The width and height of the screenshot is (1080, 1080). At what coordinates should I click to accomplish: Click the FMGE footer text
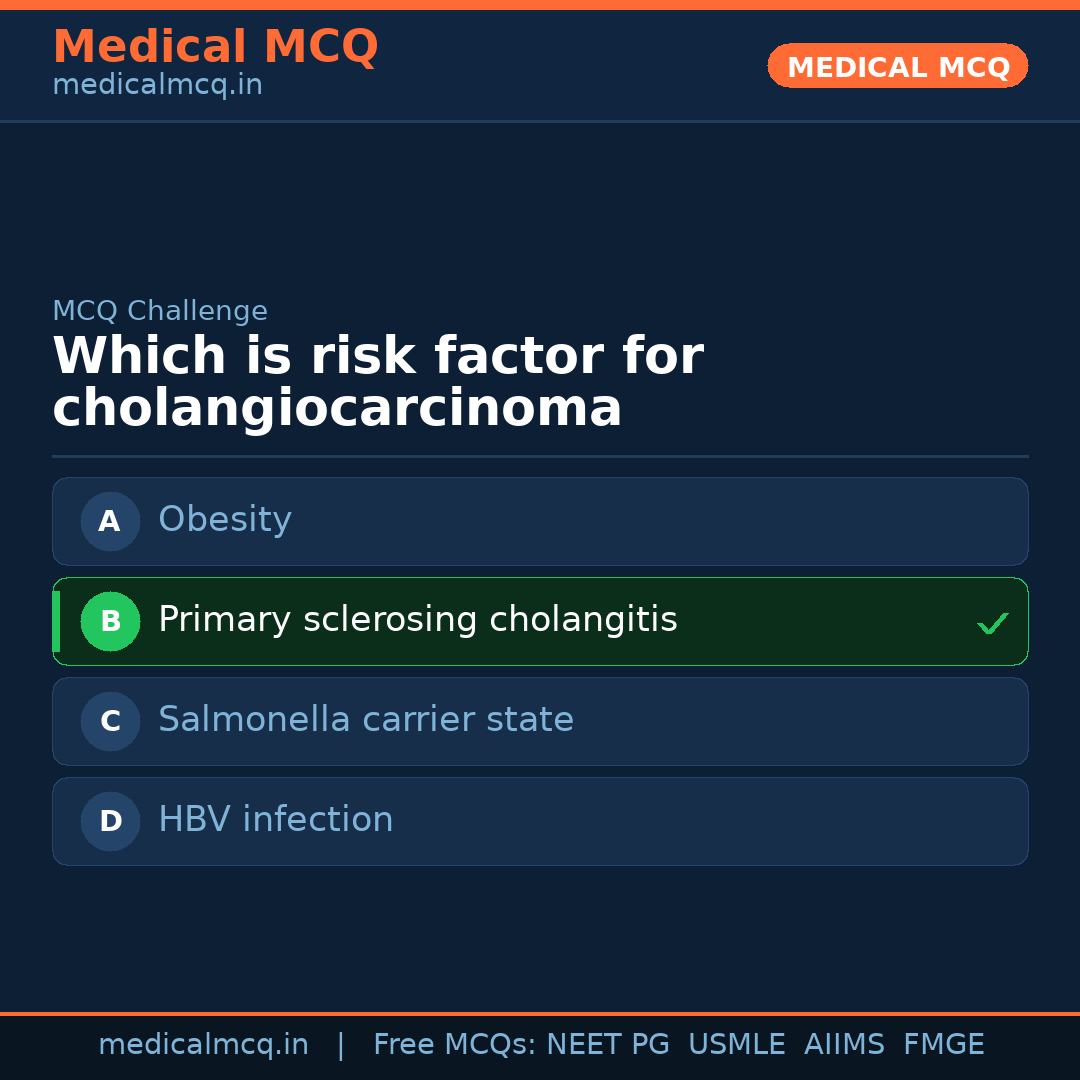(x=944, y=1045)
